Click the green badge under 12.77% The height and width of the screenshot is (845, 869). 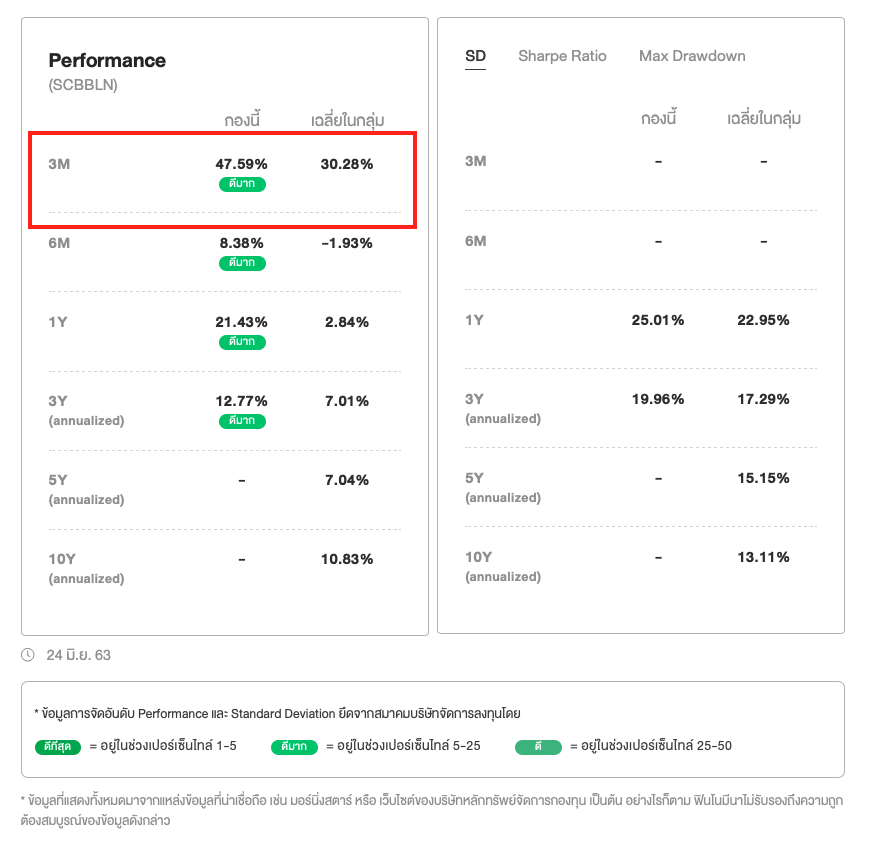click(x=242, y=421)
